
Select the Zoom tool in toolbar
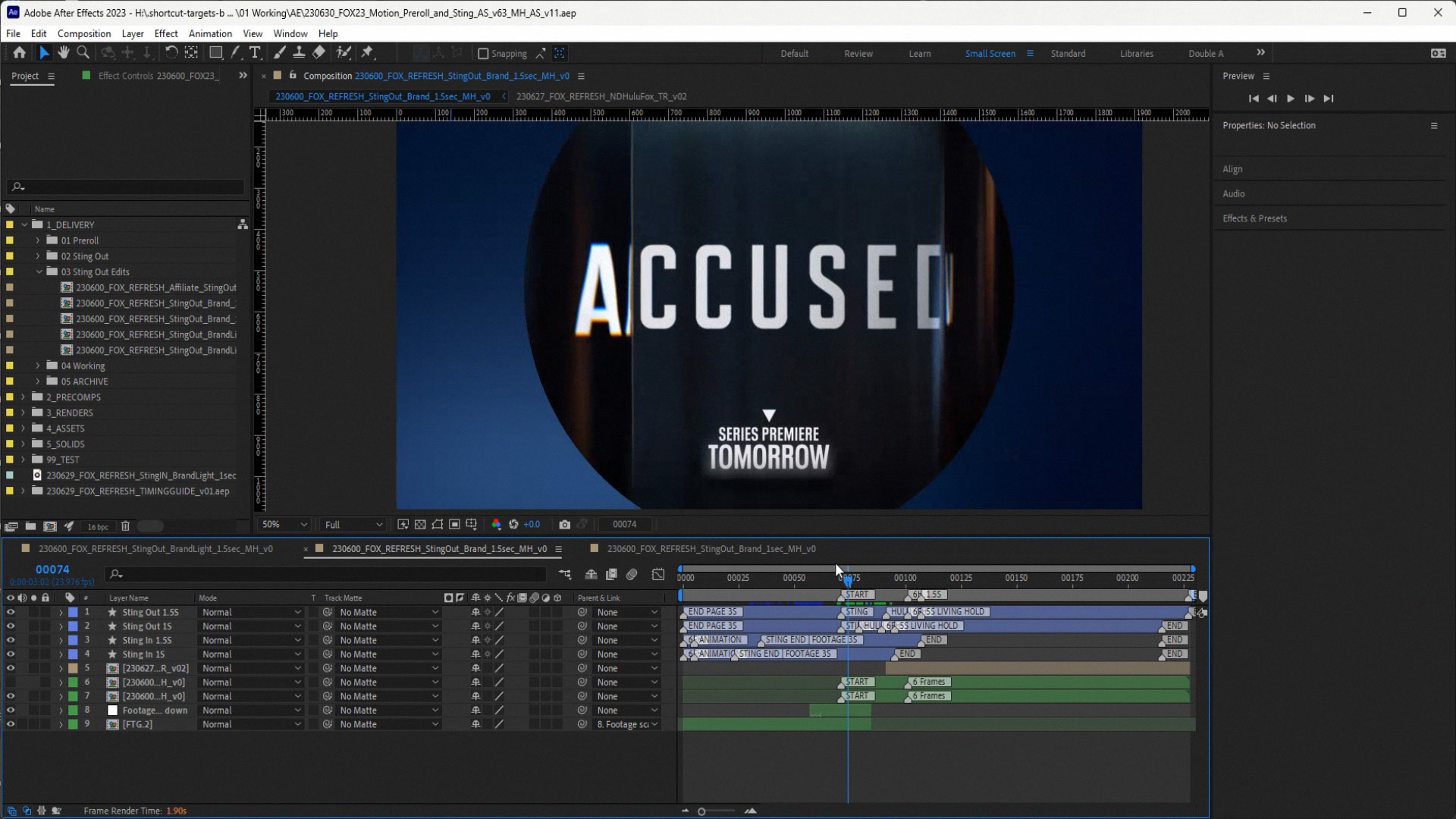[83, 52]
